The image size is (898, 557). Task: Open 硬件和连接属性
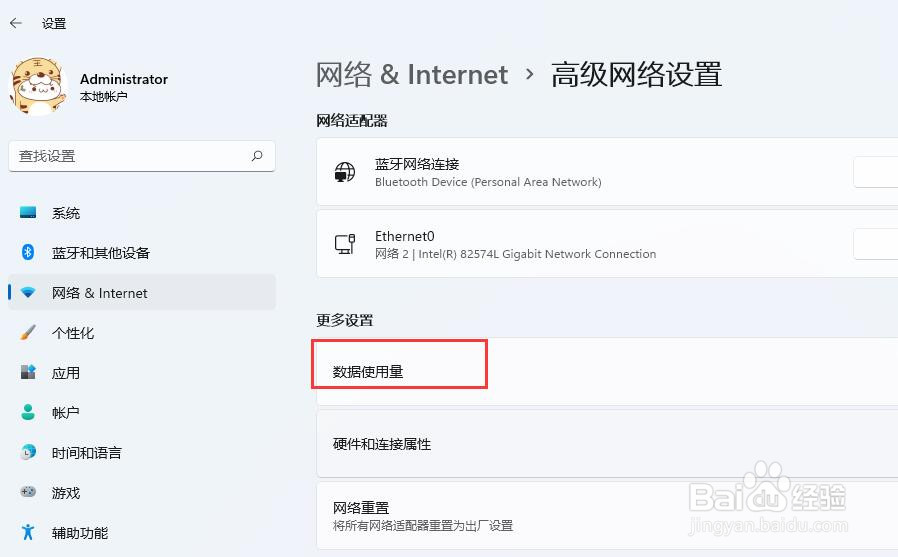pyautogui.click(x=382, y=444)
